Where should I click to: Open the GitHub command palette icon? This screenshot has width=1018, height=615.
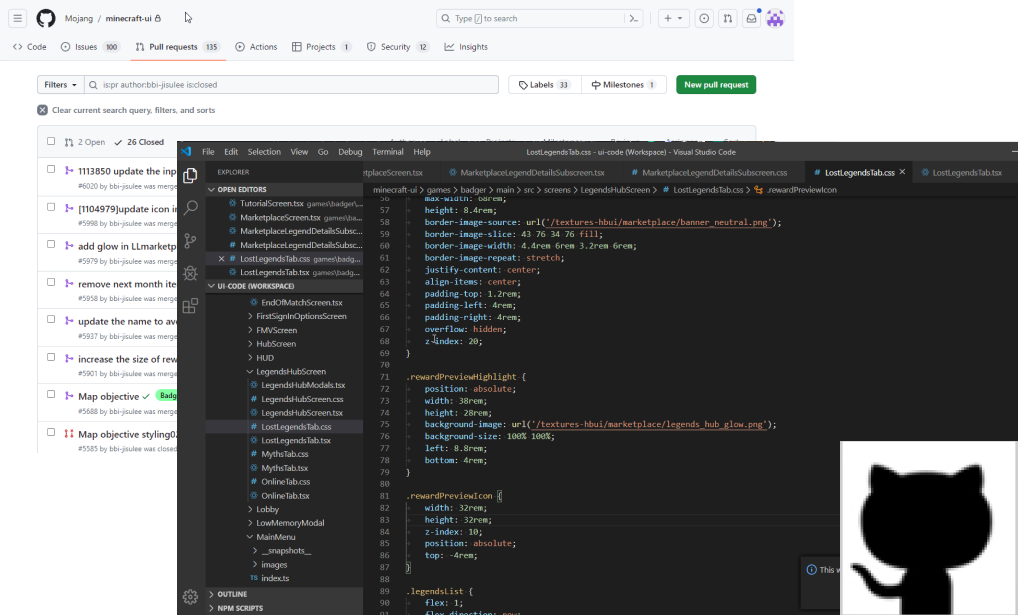634,18
